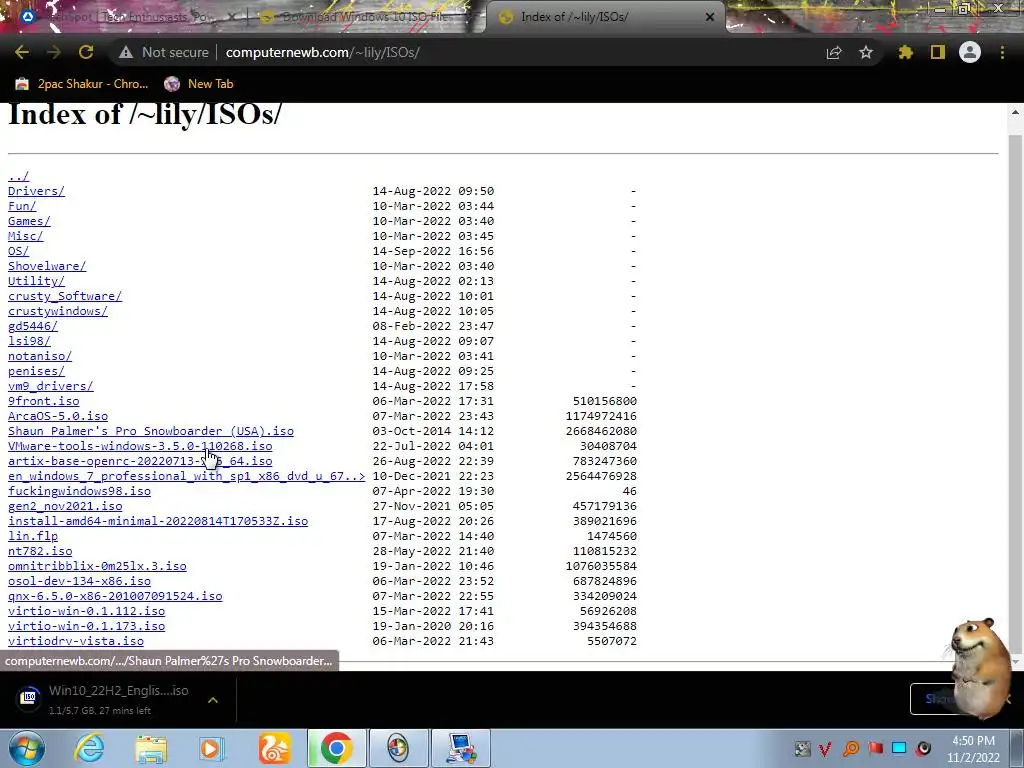
Task: Open the orange magnifier tray icon
Action: pyautogui.click(x=851, y=748)
